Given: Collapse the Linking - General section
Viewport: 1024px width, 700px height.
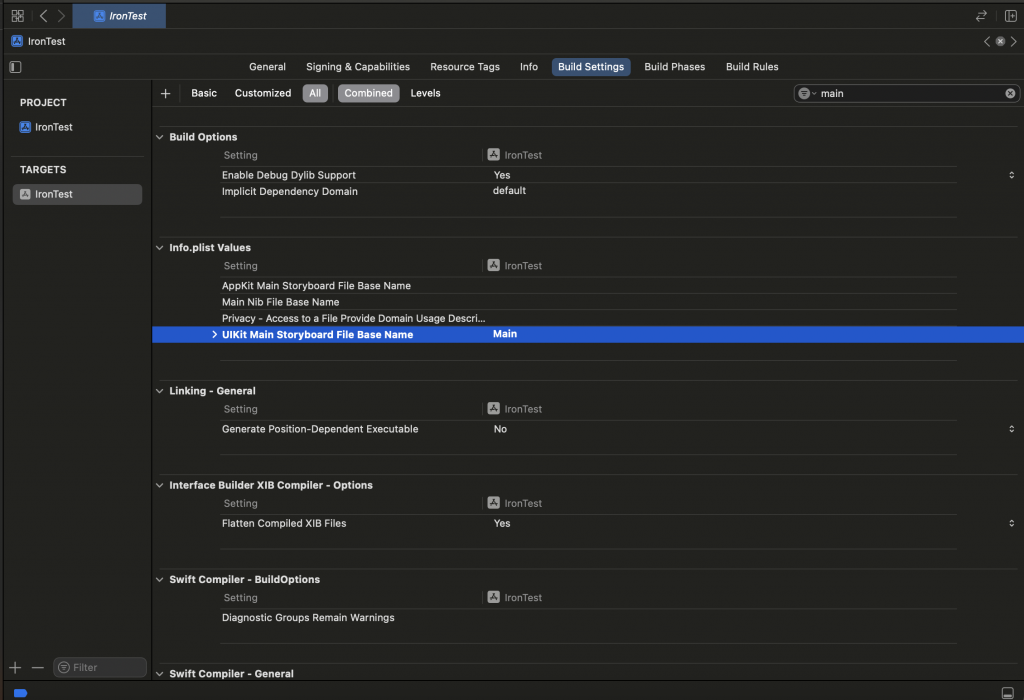Looking at the screenshot, I should pyautogui.click(x=159, y=390).
